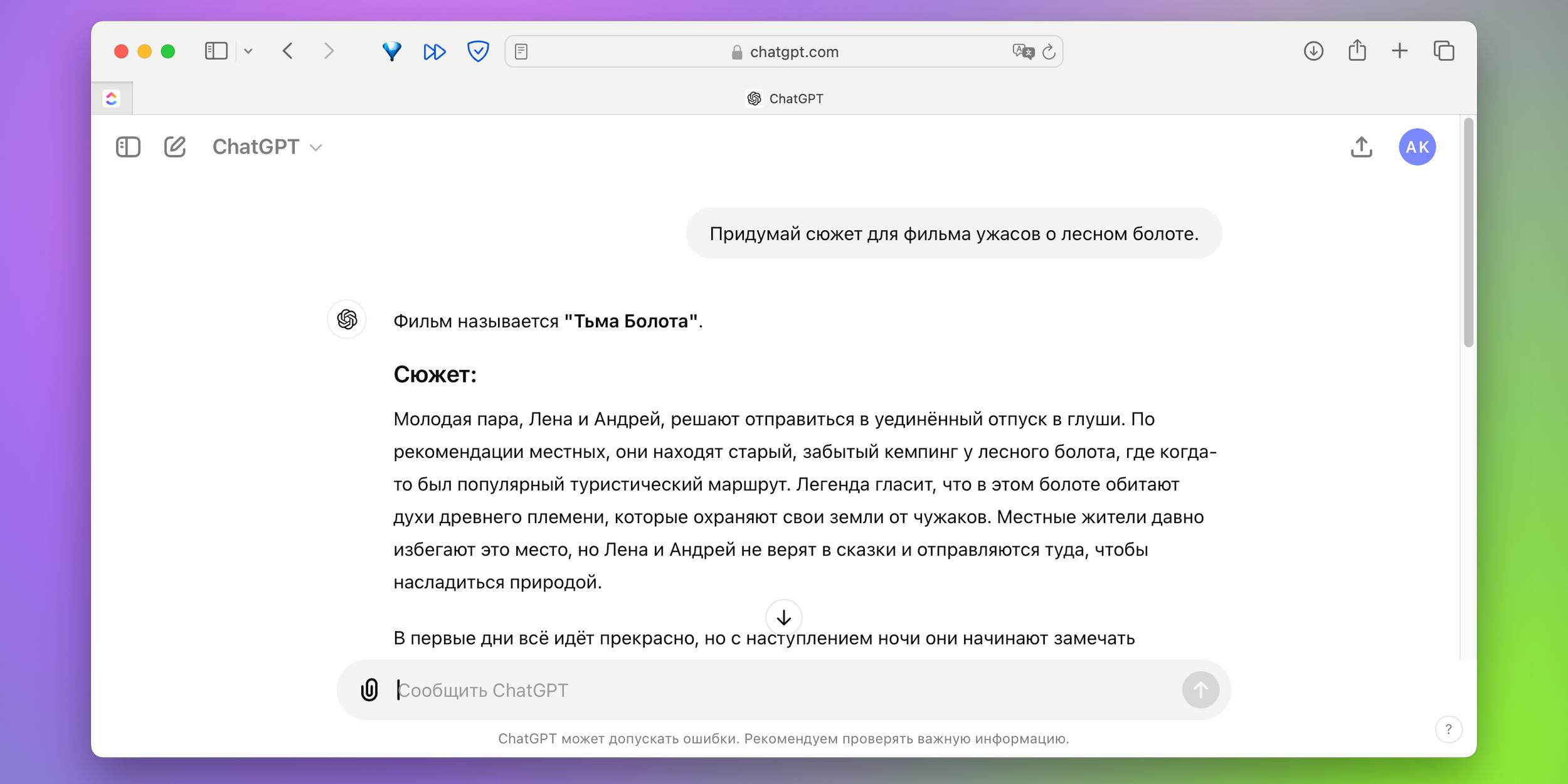Show the tab overview
1568x784 pixels.
1444,51
